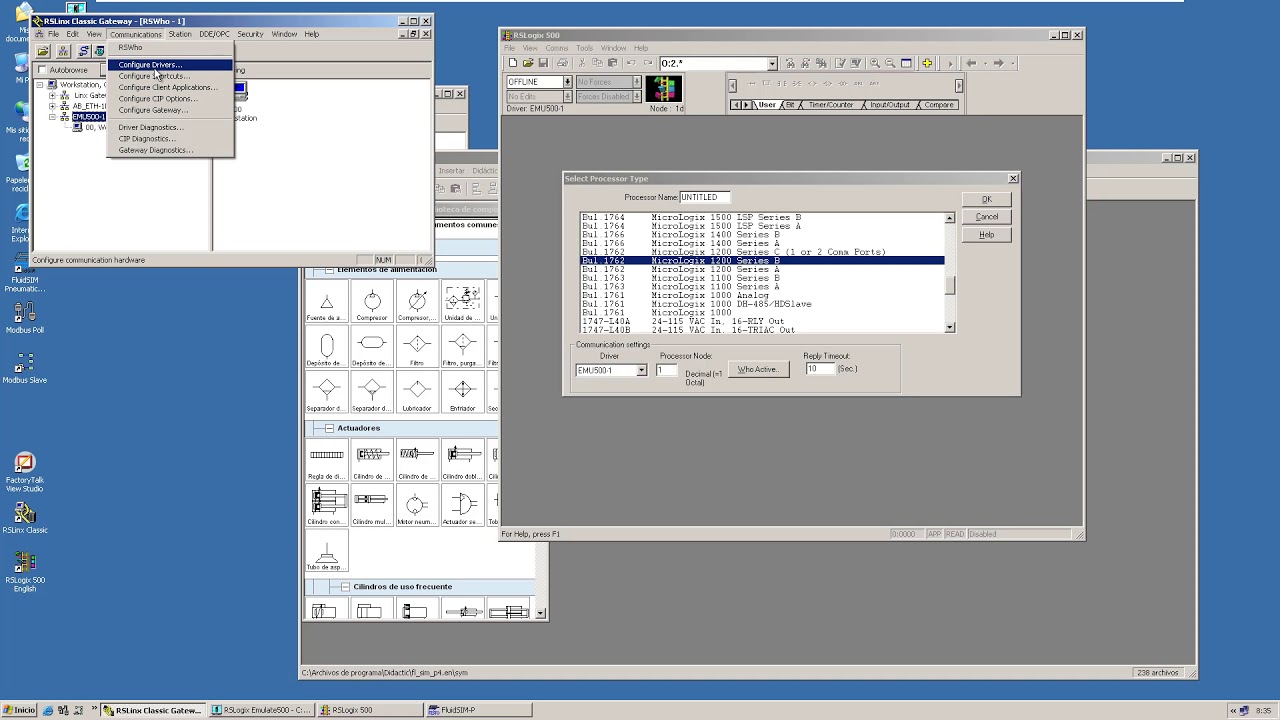This screenshot has width=1280, height=720.
Task: Click the Reply Timeout field showing 10
Action: click(820, 369)
